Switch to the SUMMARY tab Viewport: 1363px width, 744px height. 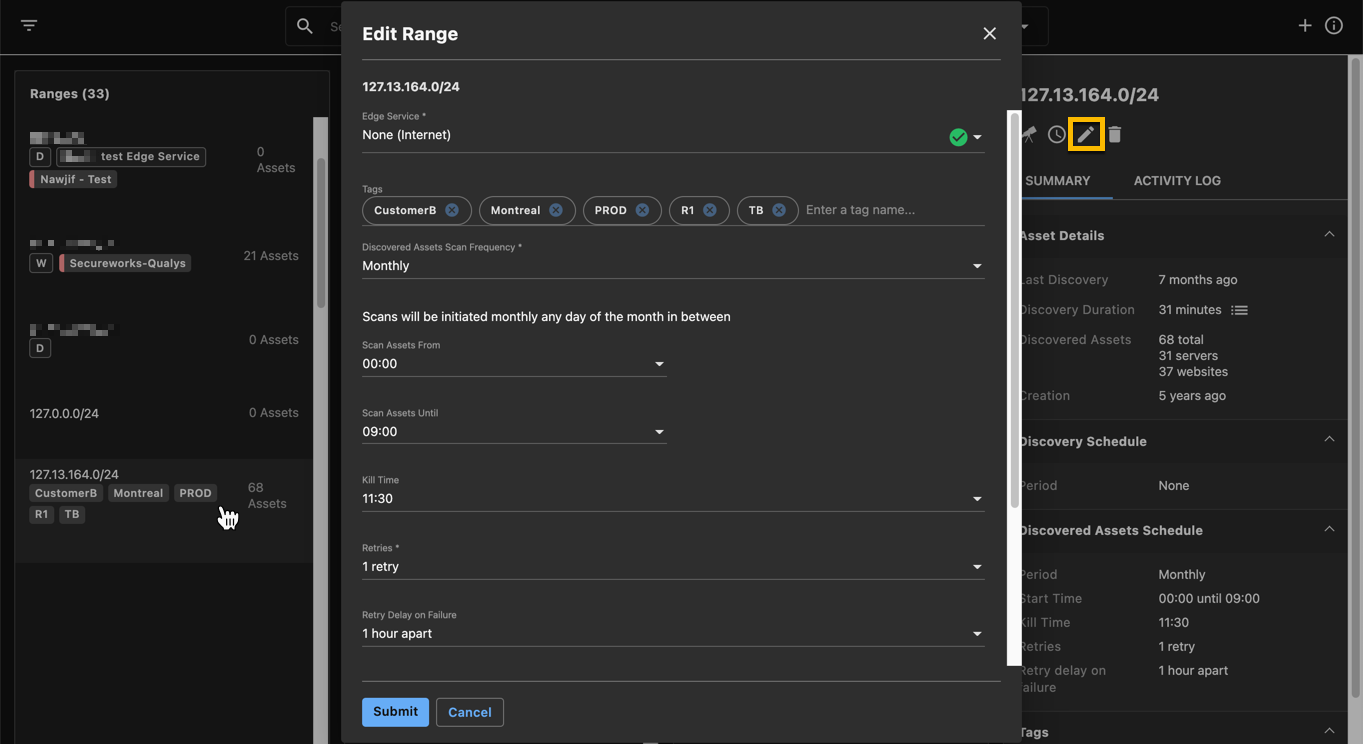point(1058,181)
